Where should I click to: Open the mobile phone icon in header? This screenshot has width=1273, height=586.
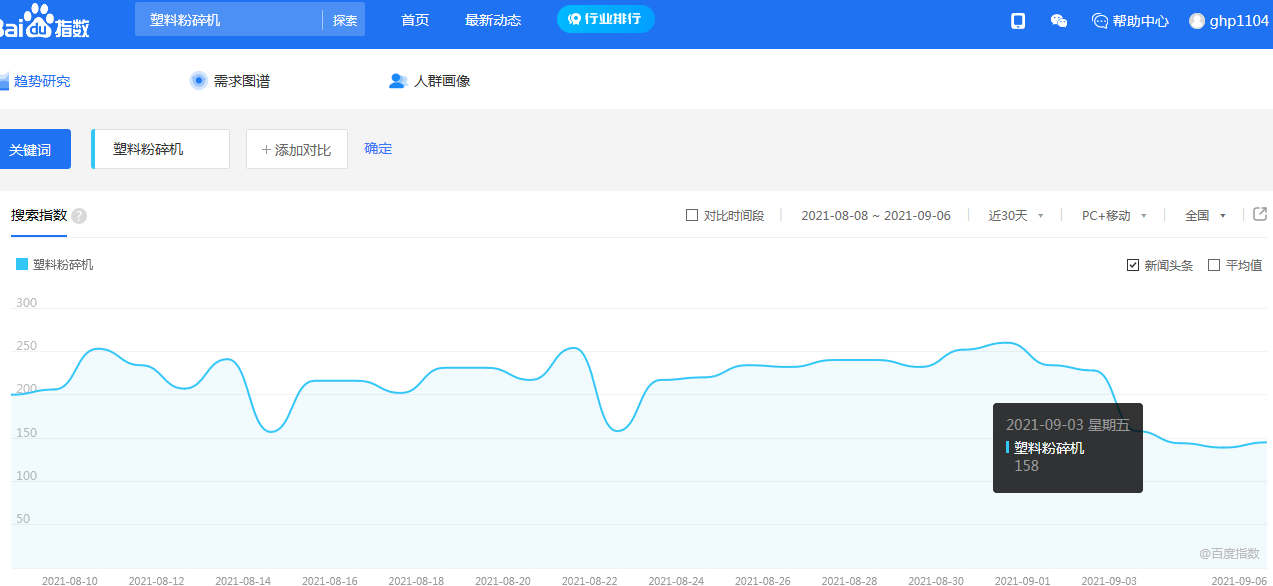click(1018, 21)
